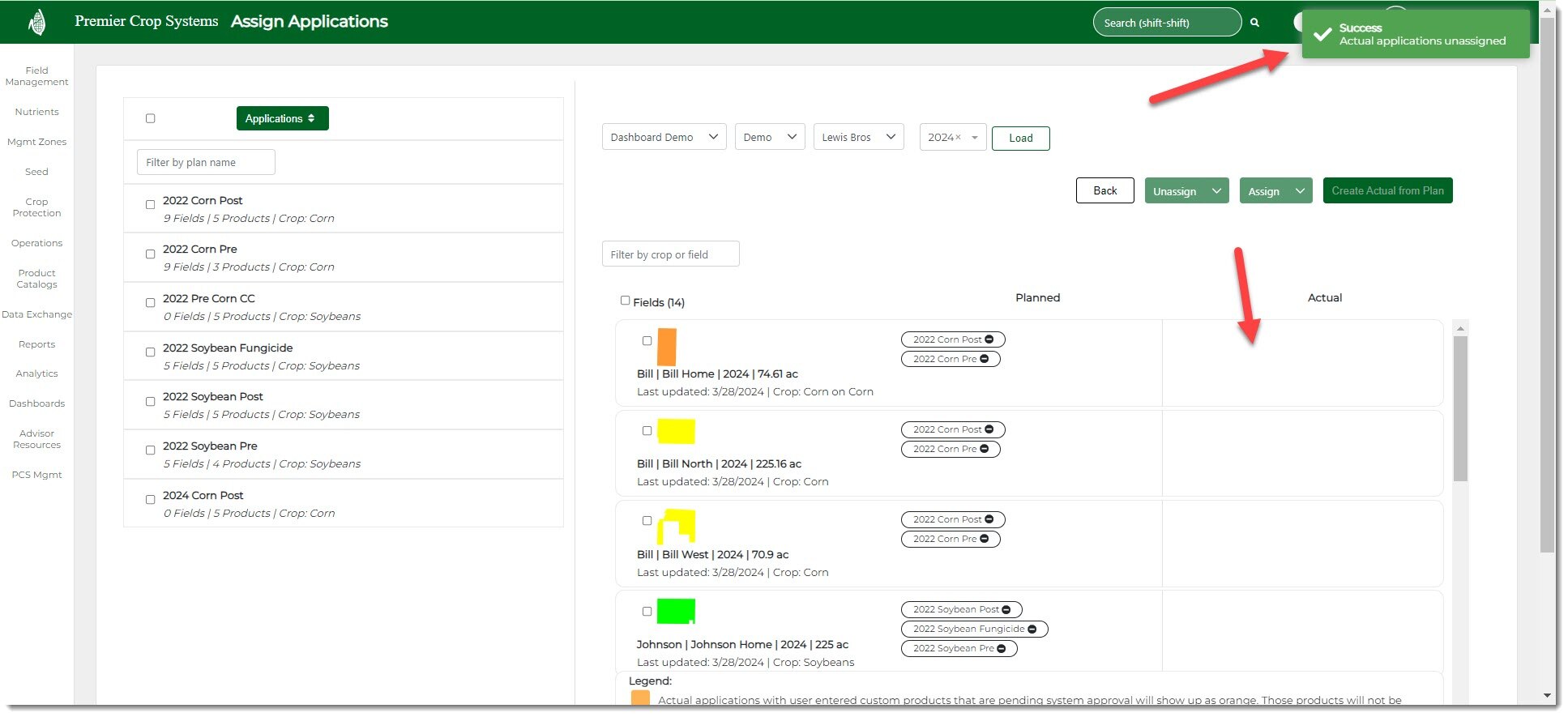Remove 2022 Corn Post from Bill Home
The width and height of the screenshot is (1568, 717).
[989, 339]
